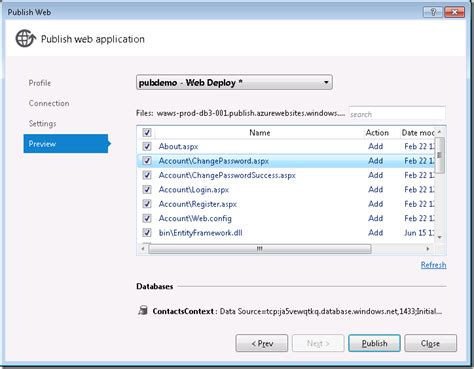
Task: Select the About.aspx file name
Action: [178, 146]
